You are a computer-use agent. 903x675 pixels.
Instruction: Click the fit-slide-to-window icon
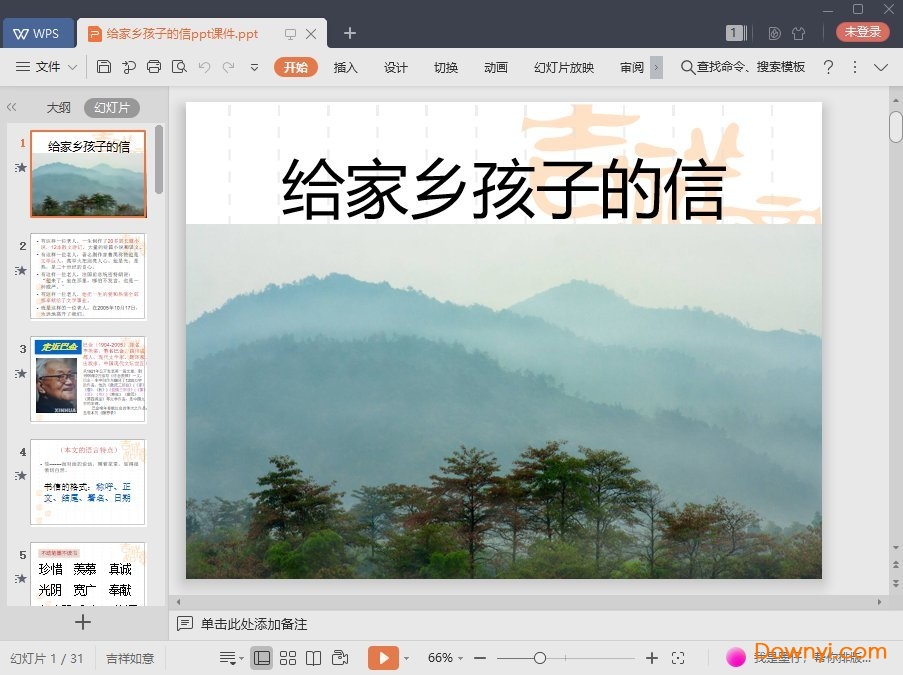(x=679, y=657)
